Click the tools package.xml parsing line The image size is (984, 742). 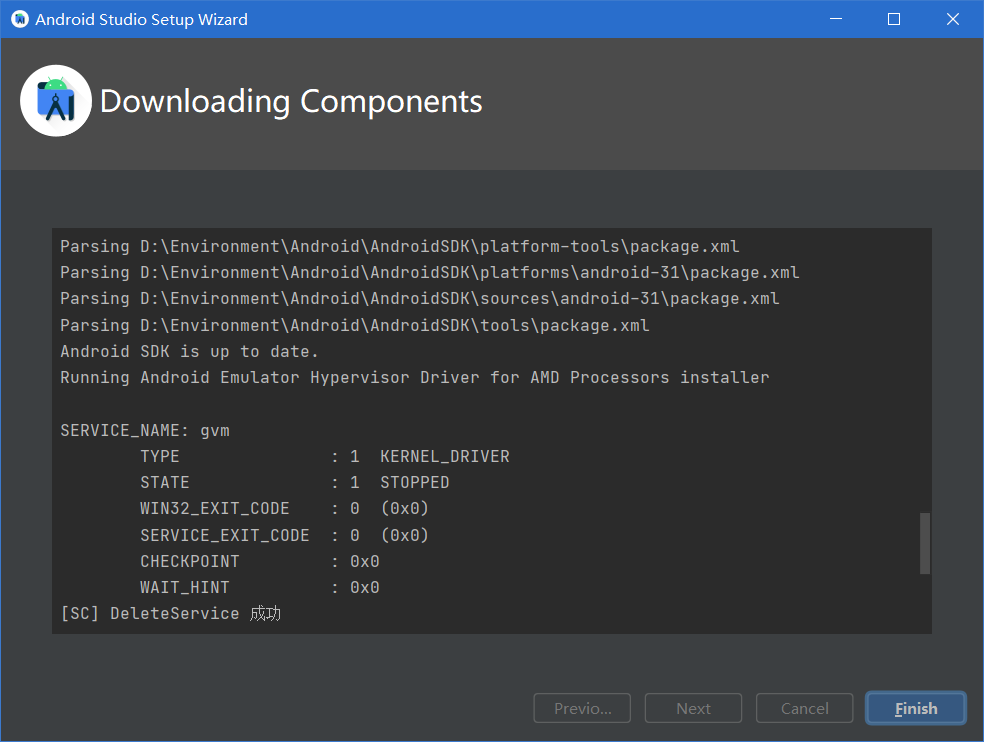click(x=355, y=325)
